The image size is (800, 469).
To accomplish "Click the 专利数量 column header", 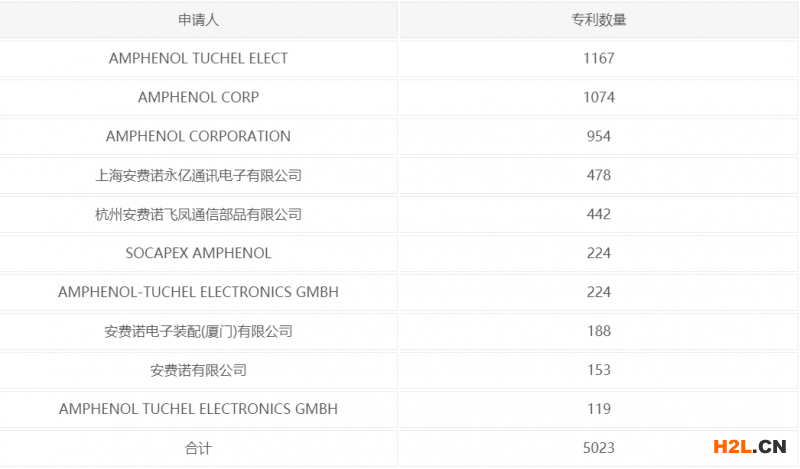I will 598,19.
